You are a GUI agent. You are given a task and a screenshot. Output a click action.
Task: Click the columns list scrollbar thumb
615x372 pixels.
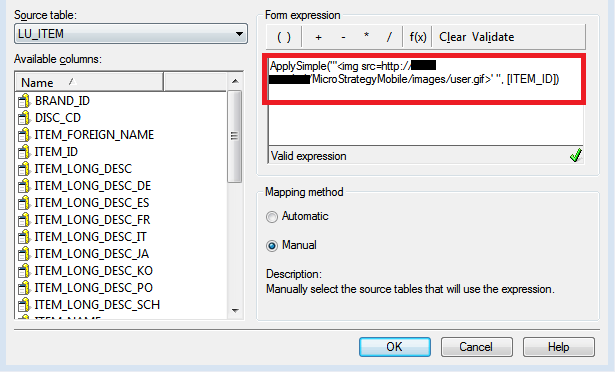tap(235, 136)
